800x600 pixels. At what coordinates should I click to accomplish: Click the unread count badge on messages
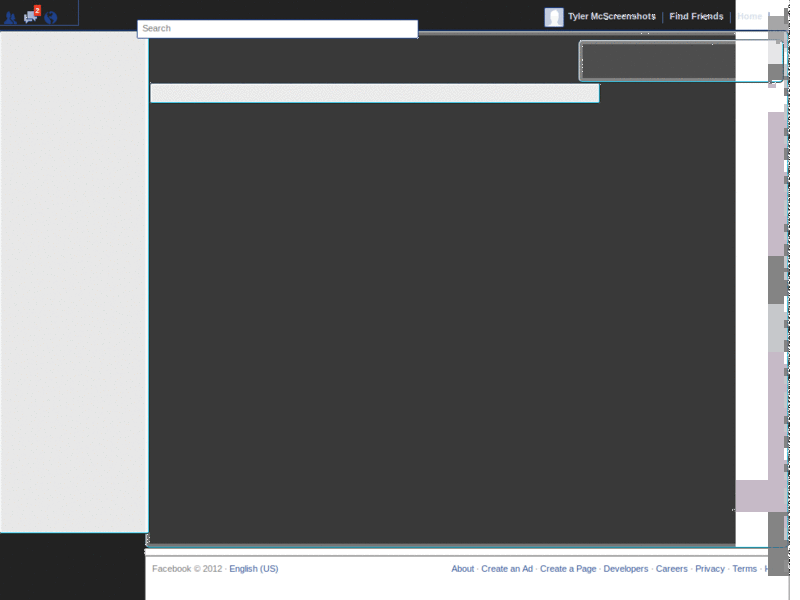coord(37,9)
